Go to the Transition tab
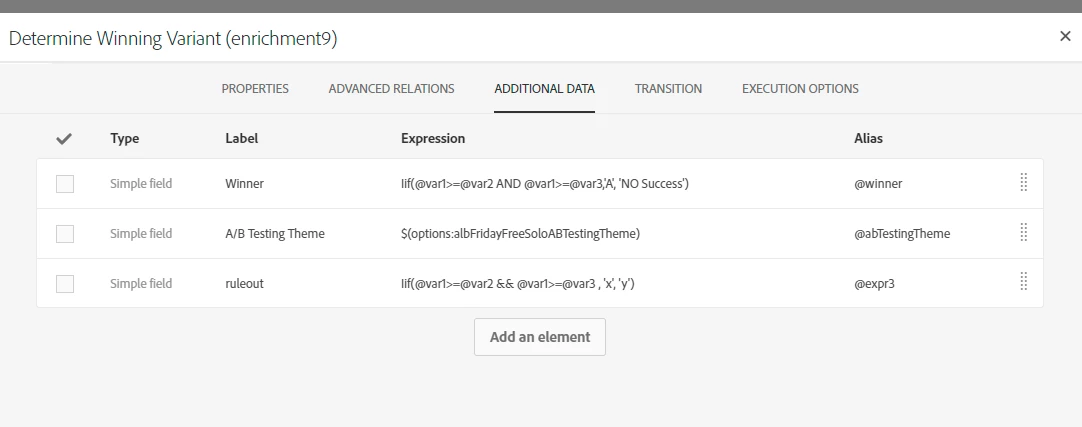The height and width of the screenshot is (427, 1082). pyautogui.click(x=668, y=88)
